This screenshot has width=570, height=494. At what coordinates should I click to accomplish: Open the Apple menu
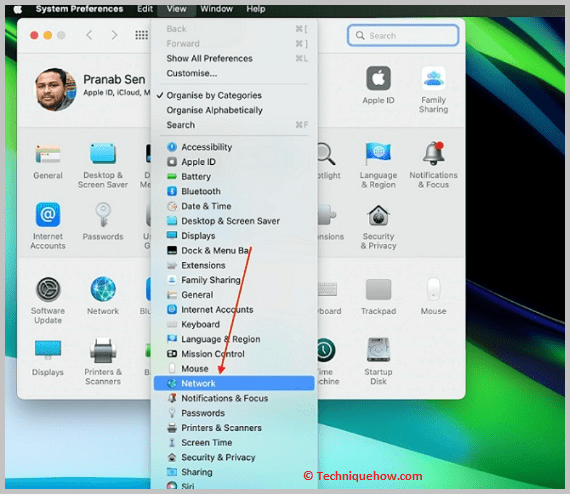(17, 9)
